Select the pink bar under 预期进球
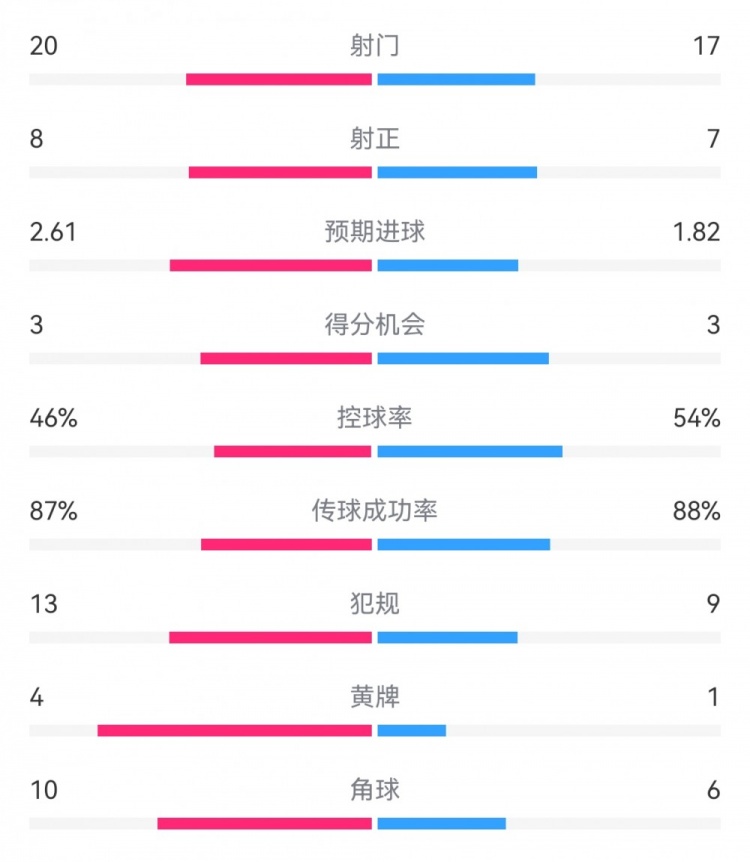750x862 pixels. pos(271,265)
